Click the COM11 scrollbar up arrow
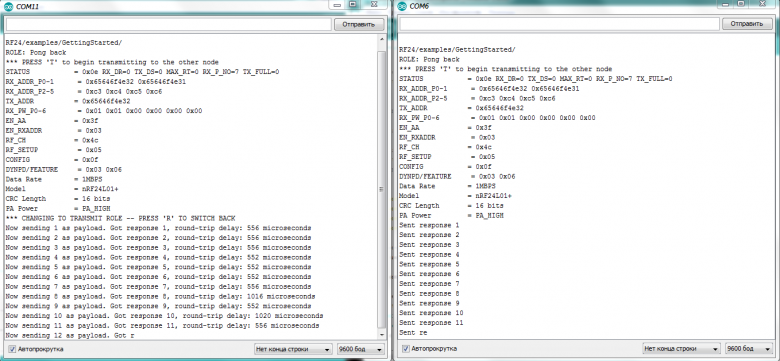 point(382,39)
